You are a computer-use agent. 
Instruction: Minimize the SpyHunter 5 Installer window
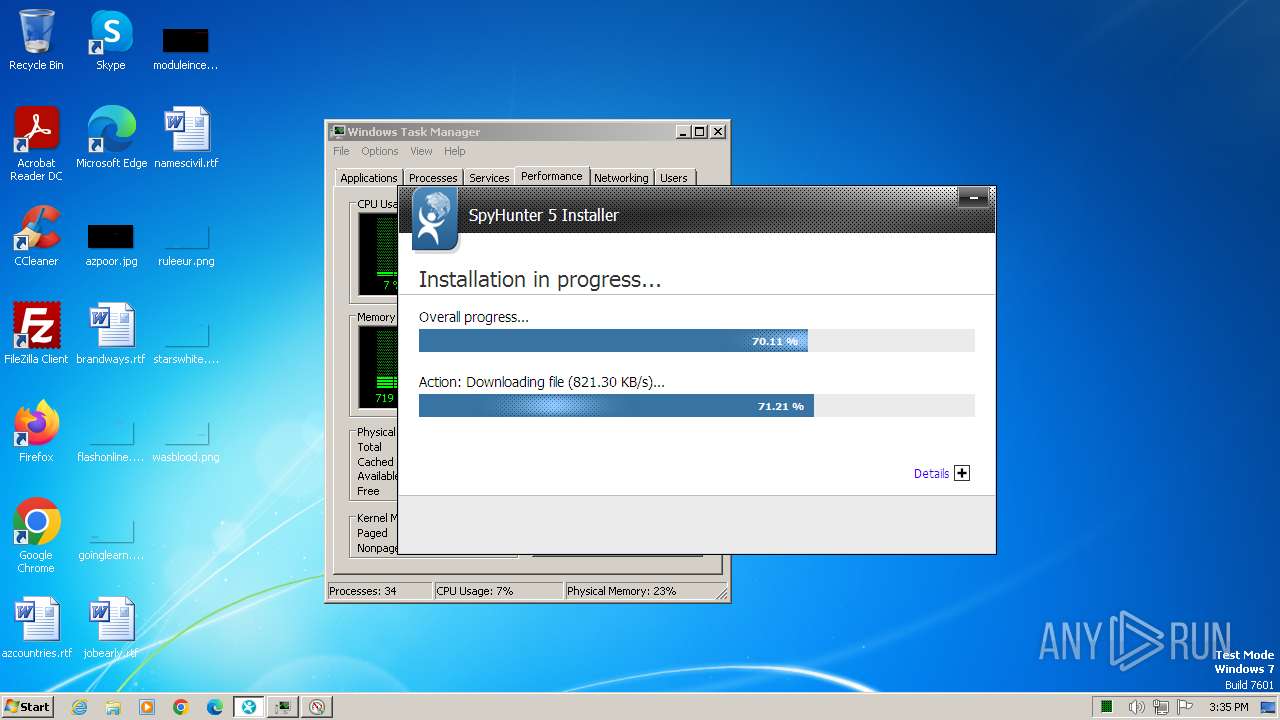tap(973, 198)
